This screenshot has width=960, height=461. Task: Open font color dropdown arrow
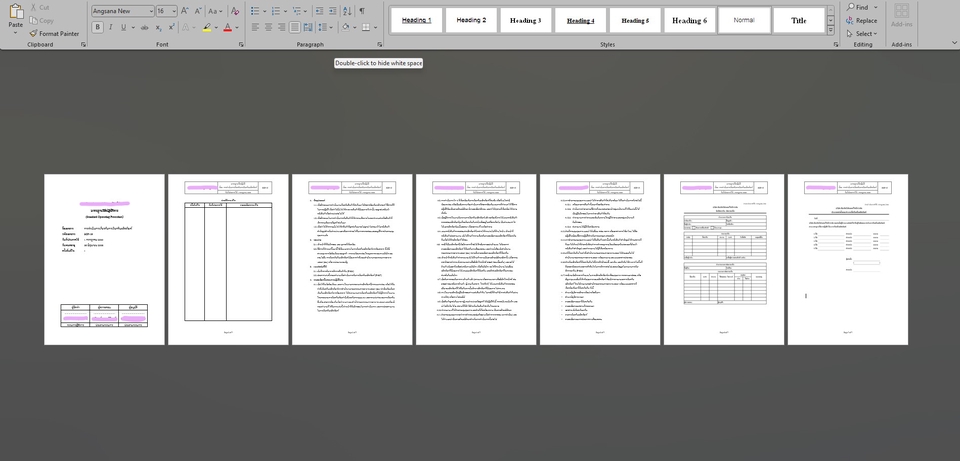pos(237,28)
